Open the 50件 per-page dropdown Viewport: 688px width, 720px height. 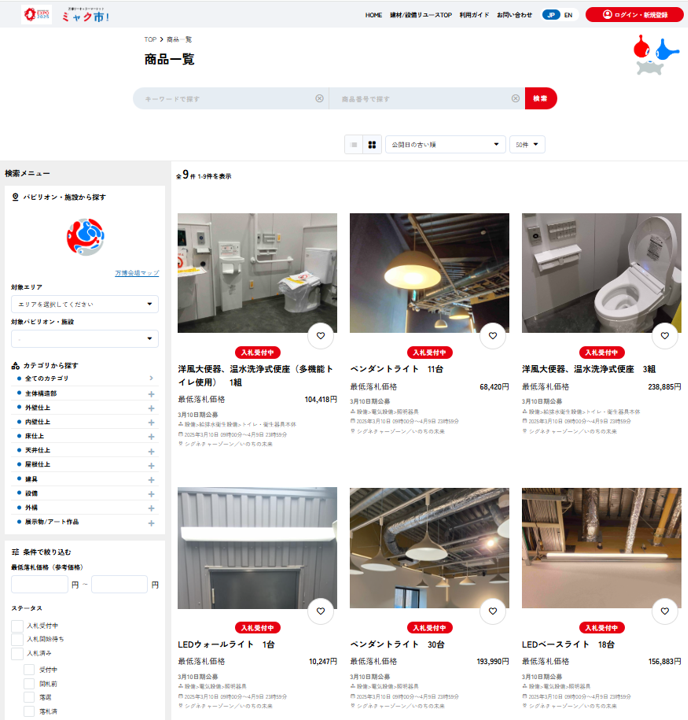527,145
